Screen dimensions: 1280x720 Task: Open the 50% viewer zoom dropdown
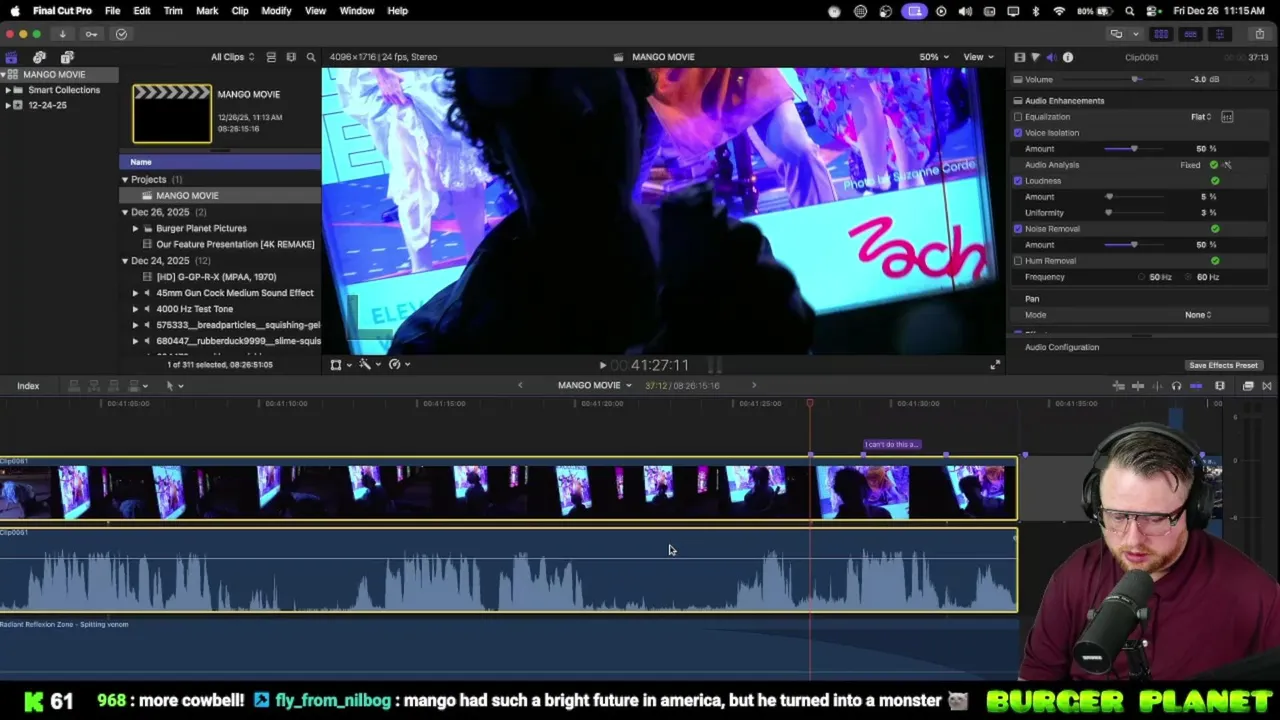[934, 57]
